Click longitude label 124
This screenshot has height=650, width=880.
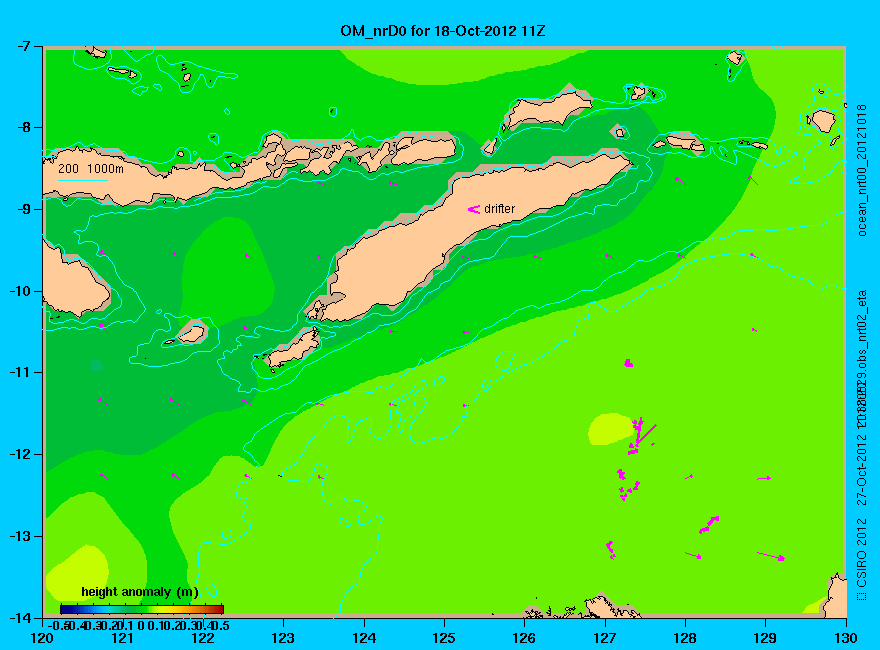click(x=364, y=638)
